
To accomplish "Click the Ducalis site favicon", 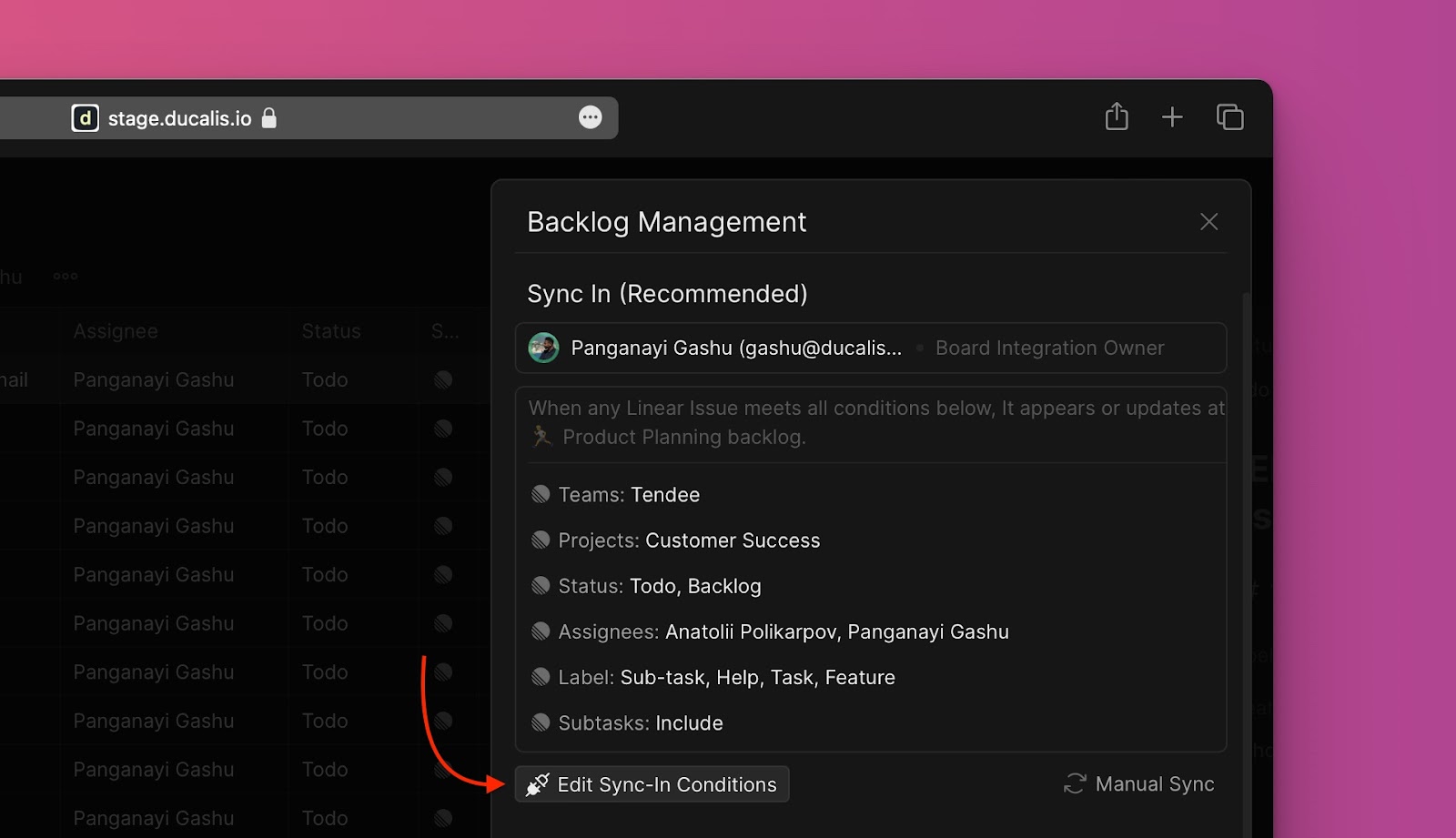I will (x=85, y=118).
